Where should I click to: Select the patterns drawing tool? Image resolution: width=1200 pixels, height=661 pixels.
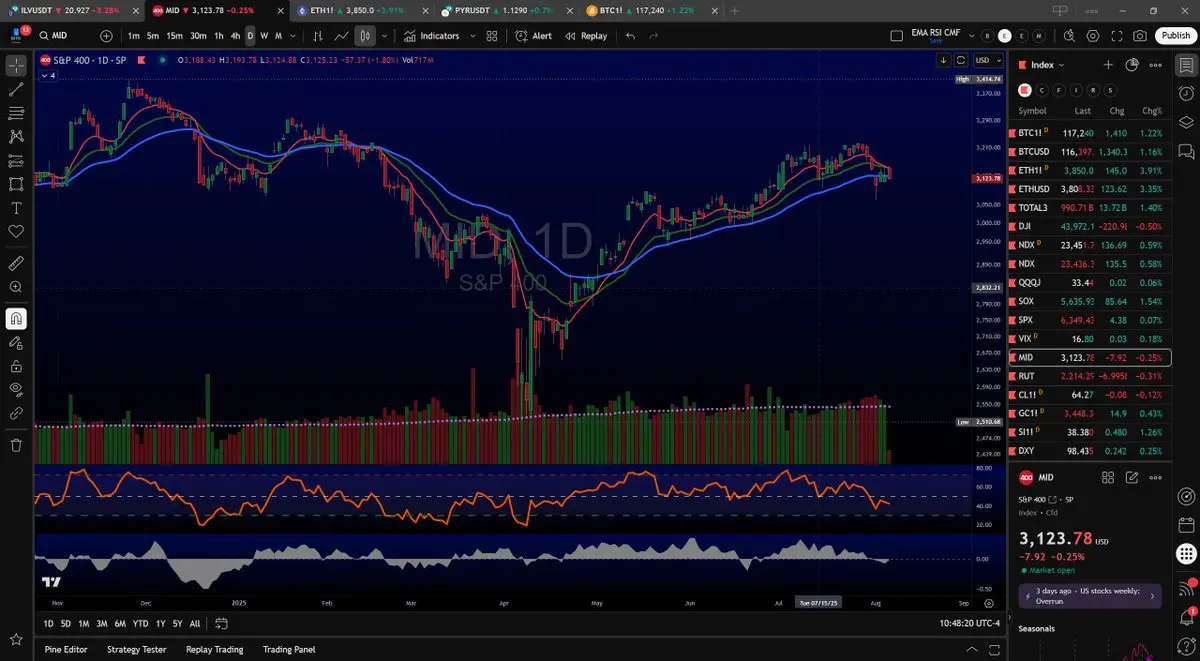pyautogui.click(x=16, y=137)
